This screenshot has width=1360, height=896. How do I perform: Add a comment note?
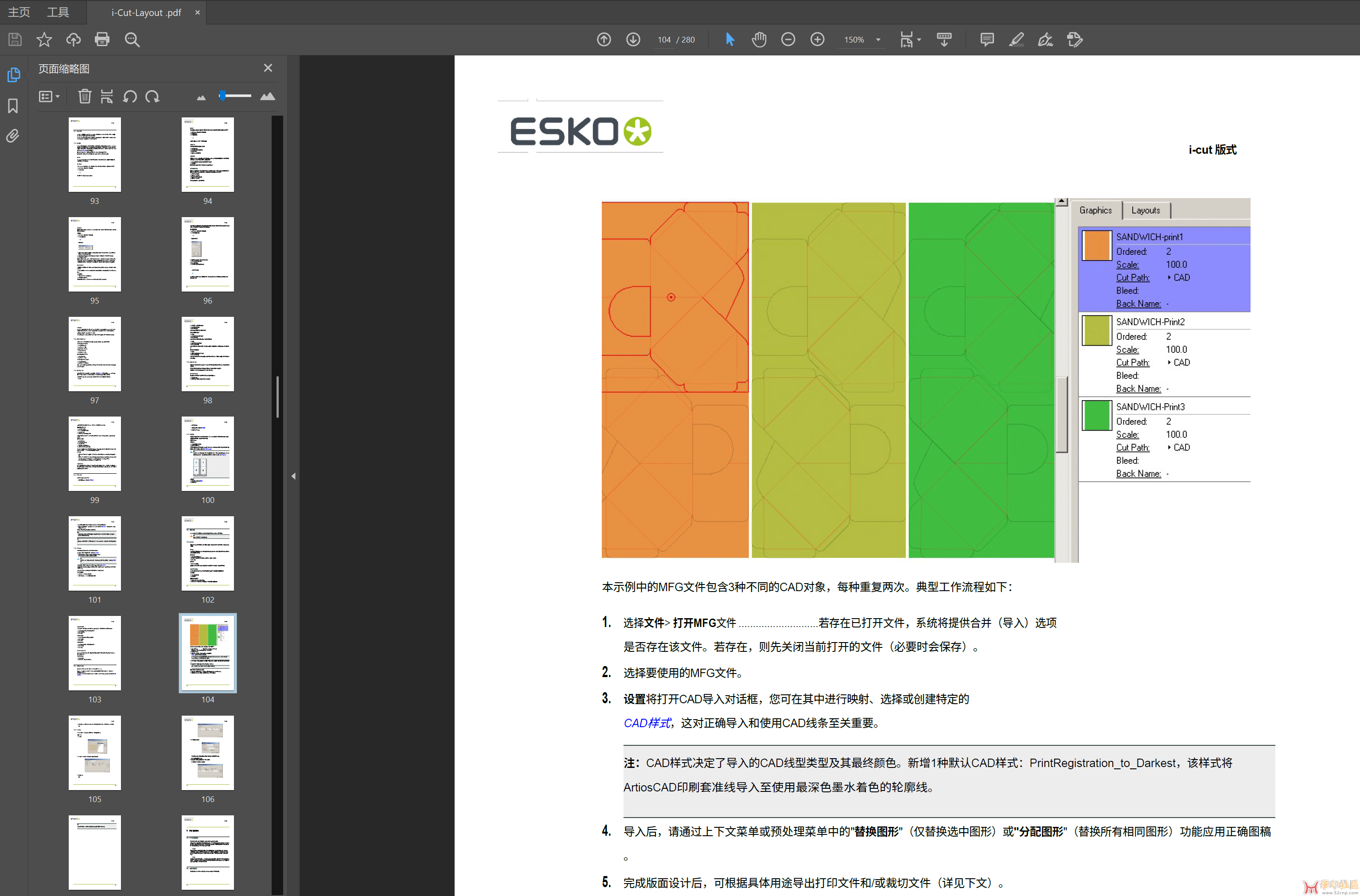tap(987, 39)
